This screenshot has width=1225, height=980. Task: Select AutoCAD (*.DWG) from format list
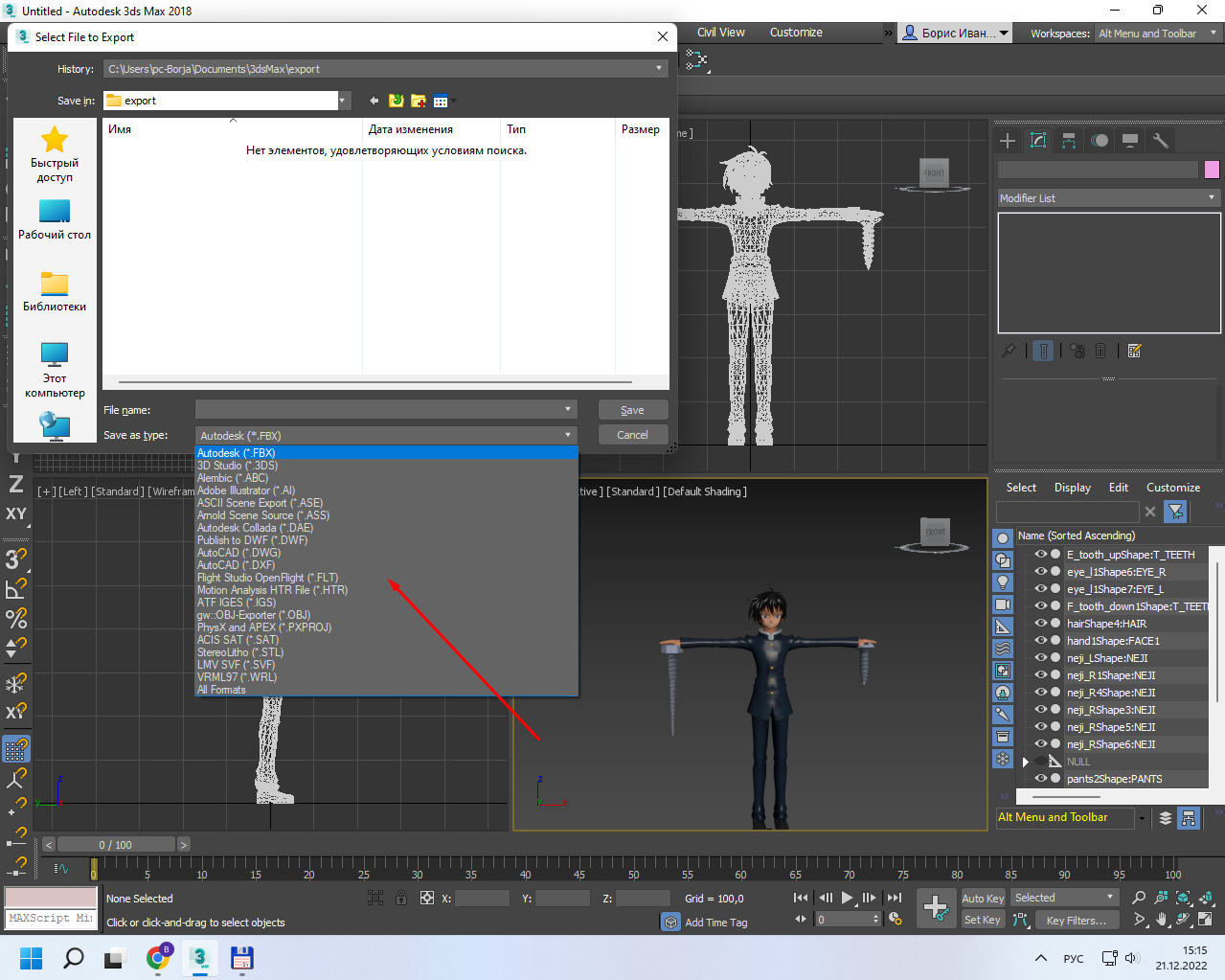tap(238, 553)
